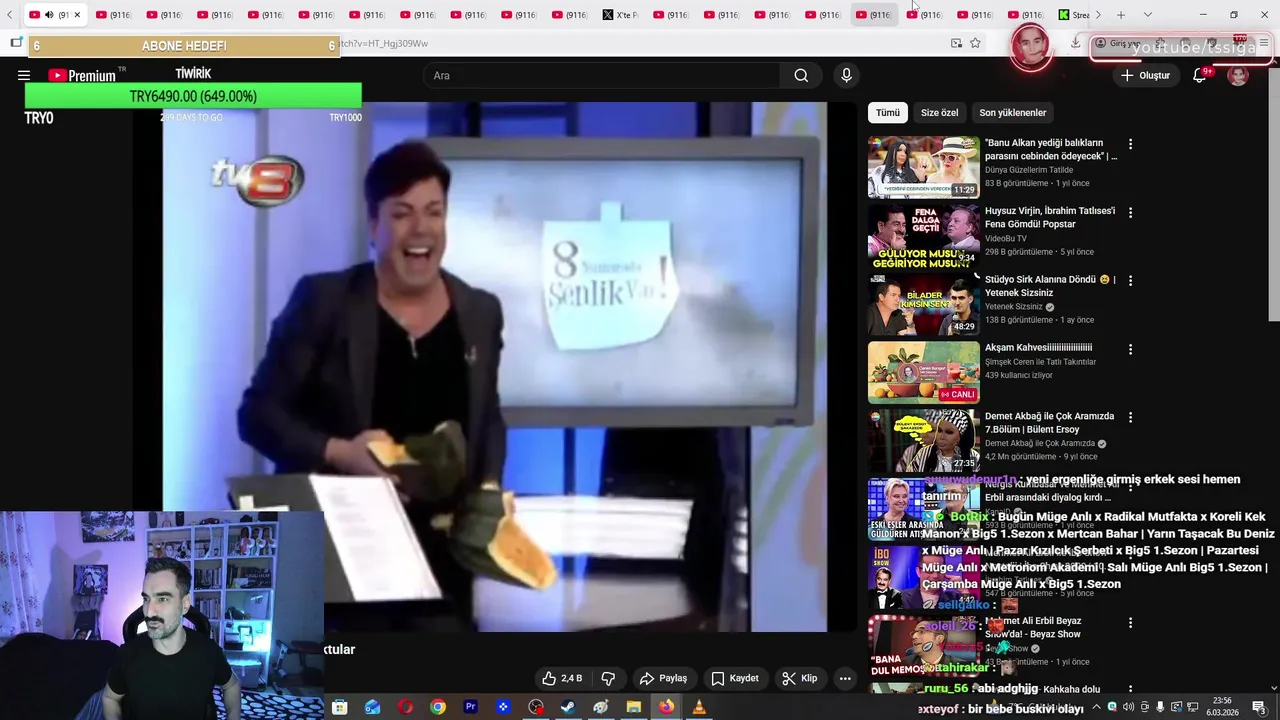The height and width of the screenshot is (720, 1280).
Task: Open VLC media player from taskbar
Action: coord(699,707)
